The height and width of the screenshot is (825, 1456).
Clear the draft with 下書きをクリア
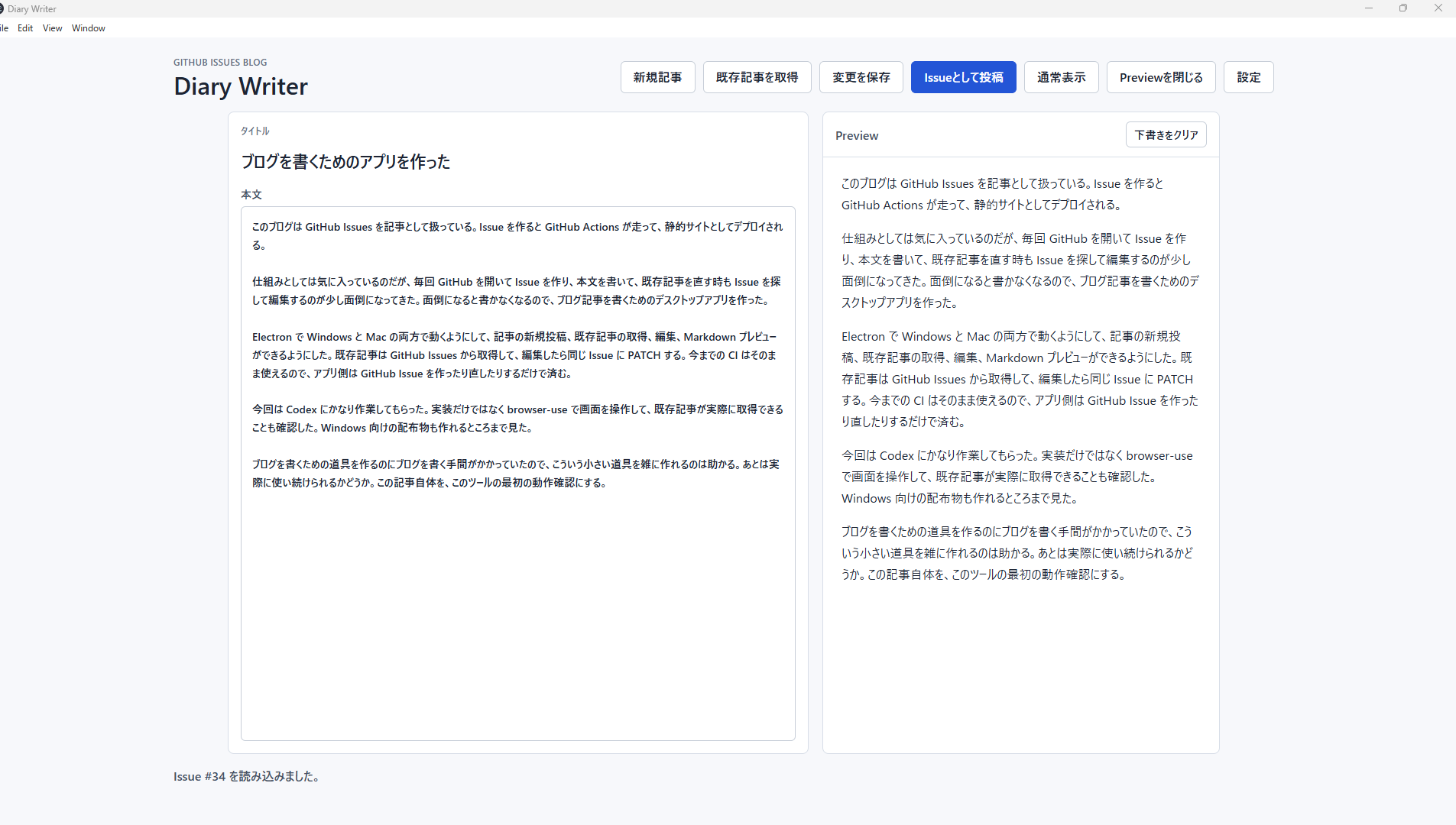pos(1166,134)
